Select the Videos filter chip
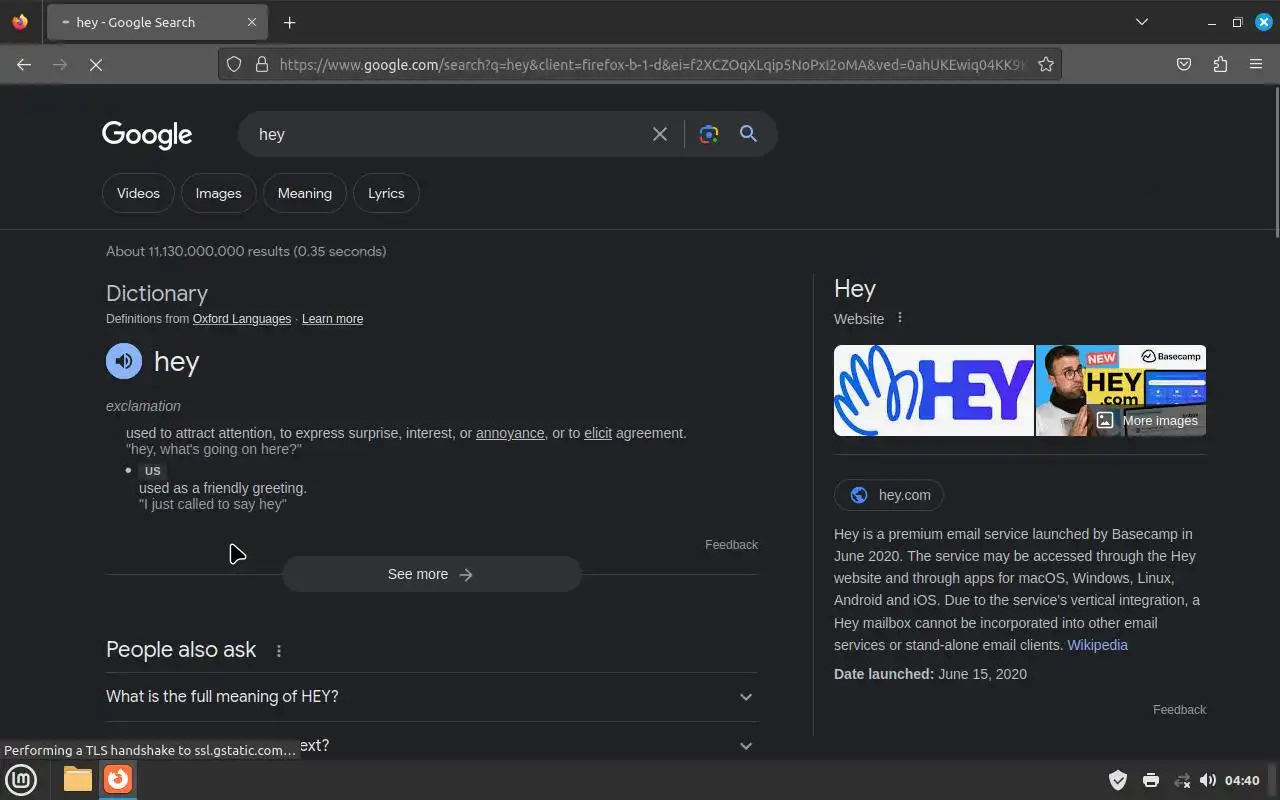 pos(138,193)
